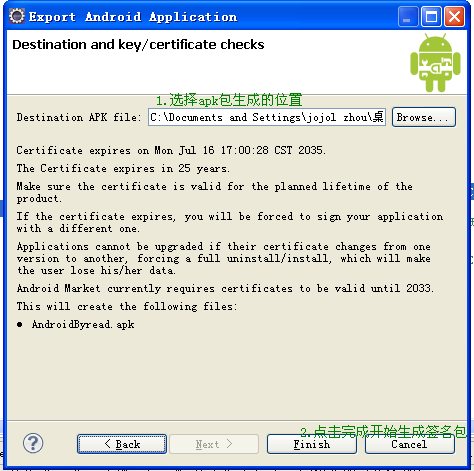
Task: Click the 'Certificate expires on Mon Jul 16' text
Action: click(171, 150)
